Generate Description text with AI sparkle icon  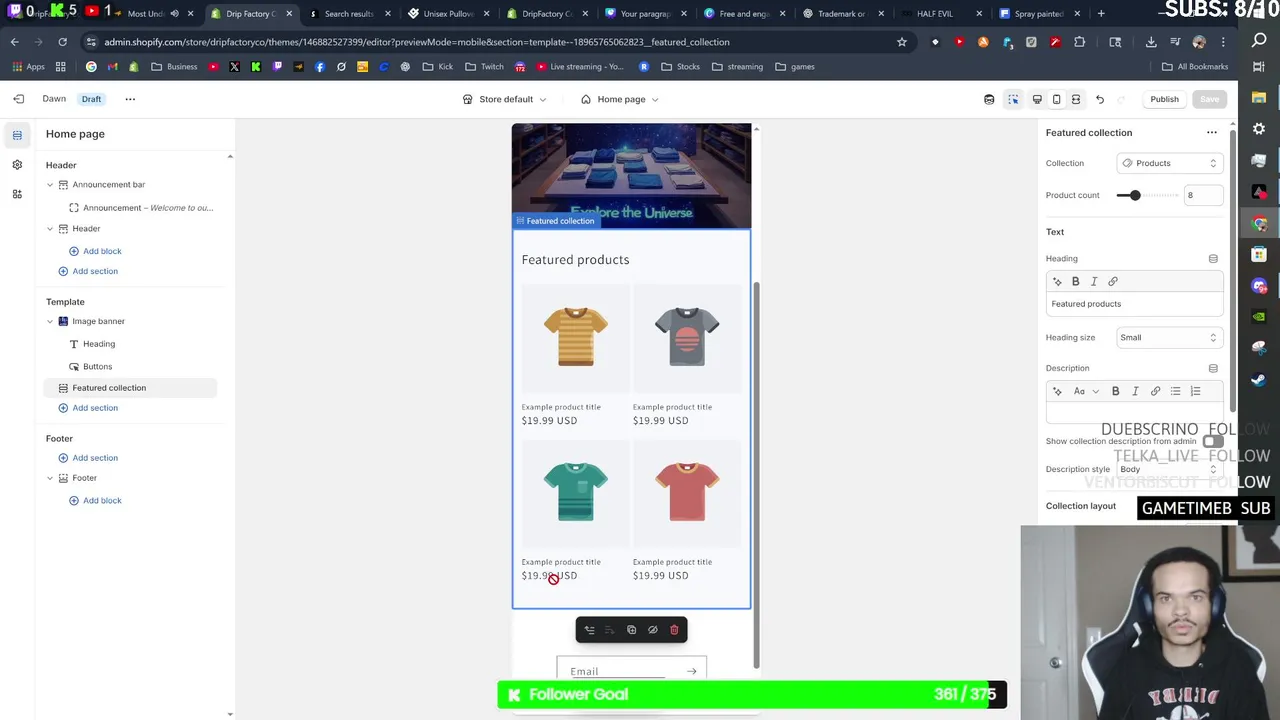(x=1058, y=391)
